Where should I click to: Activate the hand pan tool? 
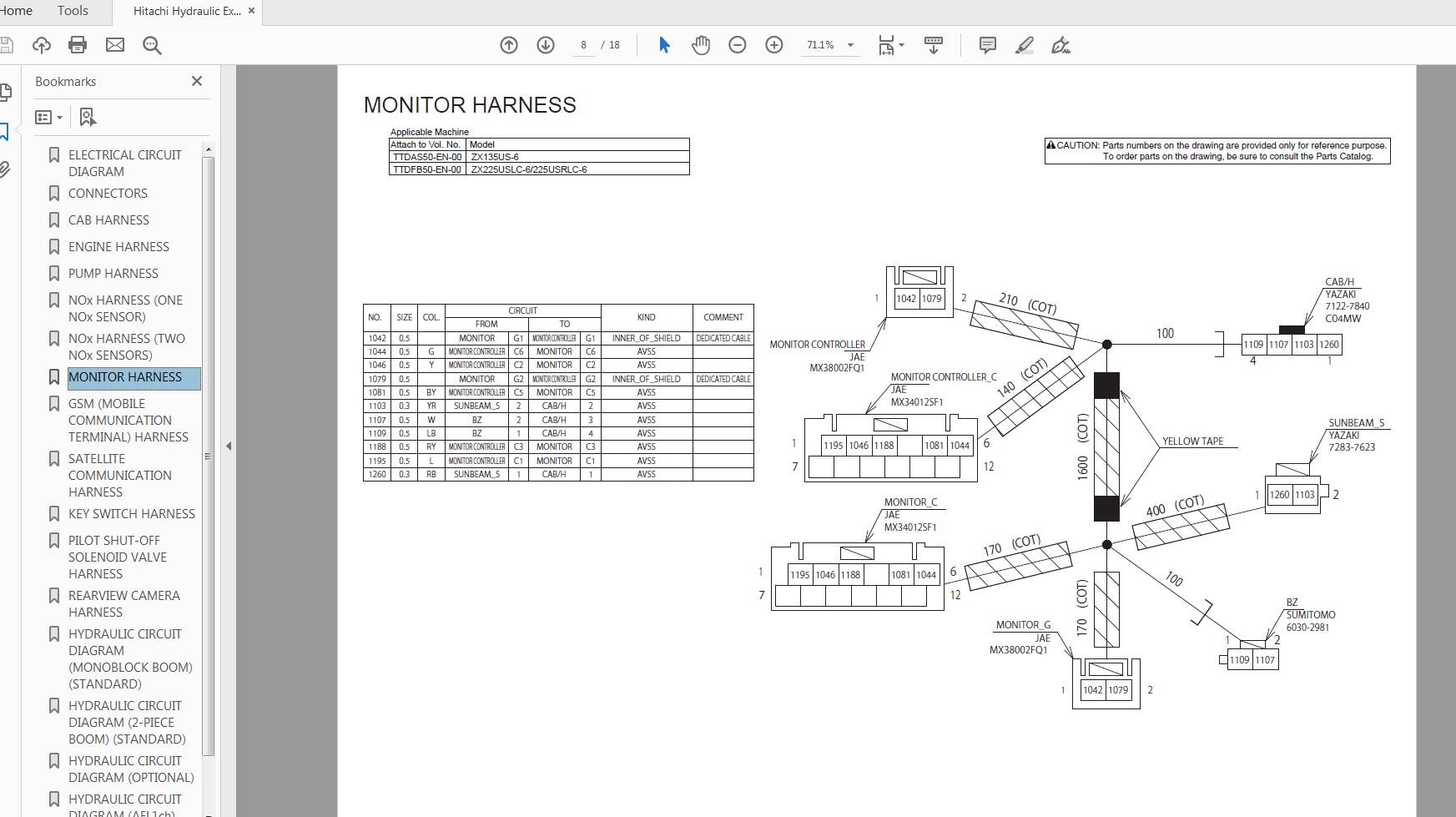tap(701, 45)
